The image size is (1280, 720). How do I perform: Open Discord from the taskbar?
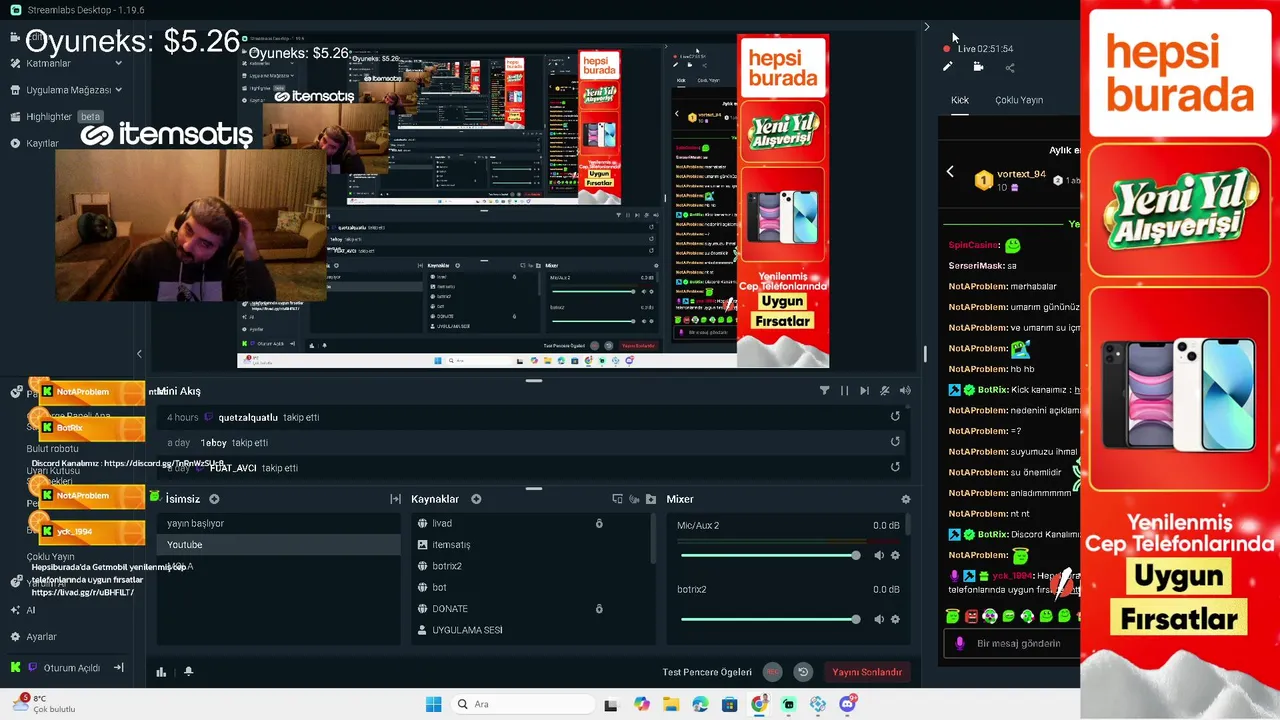pos(847,704)
